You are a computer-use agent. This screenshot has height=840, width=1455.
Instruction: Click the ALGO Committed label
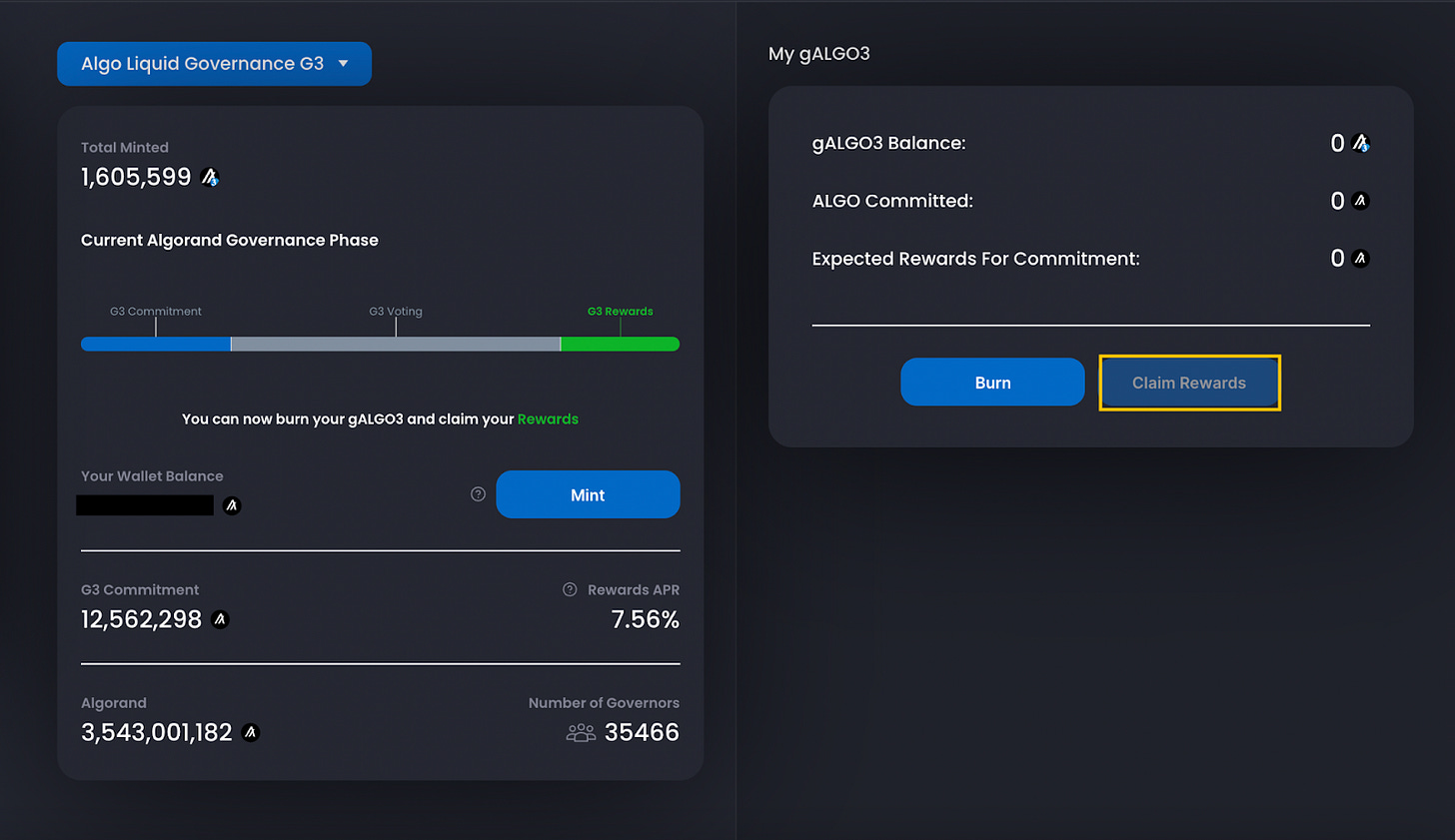coord(892,201)
